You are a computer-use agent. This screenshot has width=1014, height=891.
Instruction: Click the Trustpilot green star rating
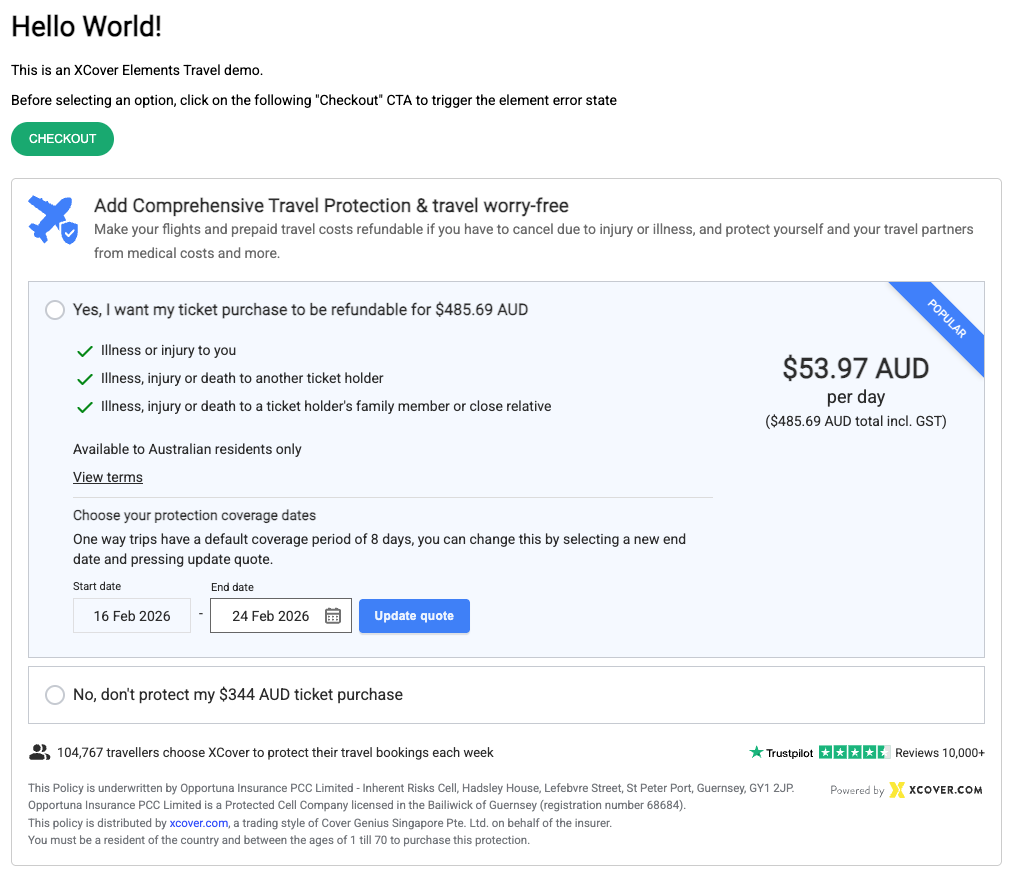[853, 752]
